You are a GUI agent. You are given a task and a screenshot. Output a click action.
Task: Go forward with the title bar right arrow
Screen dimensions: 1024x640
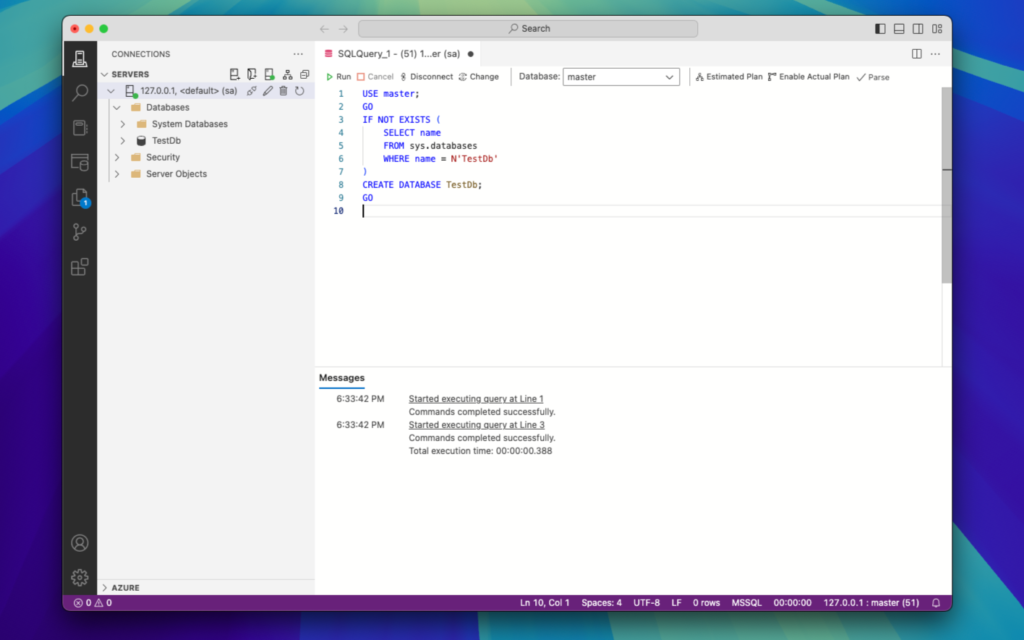(344, 29)
